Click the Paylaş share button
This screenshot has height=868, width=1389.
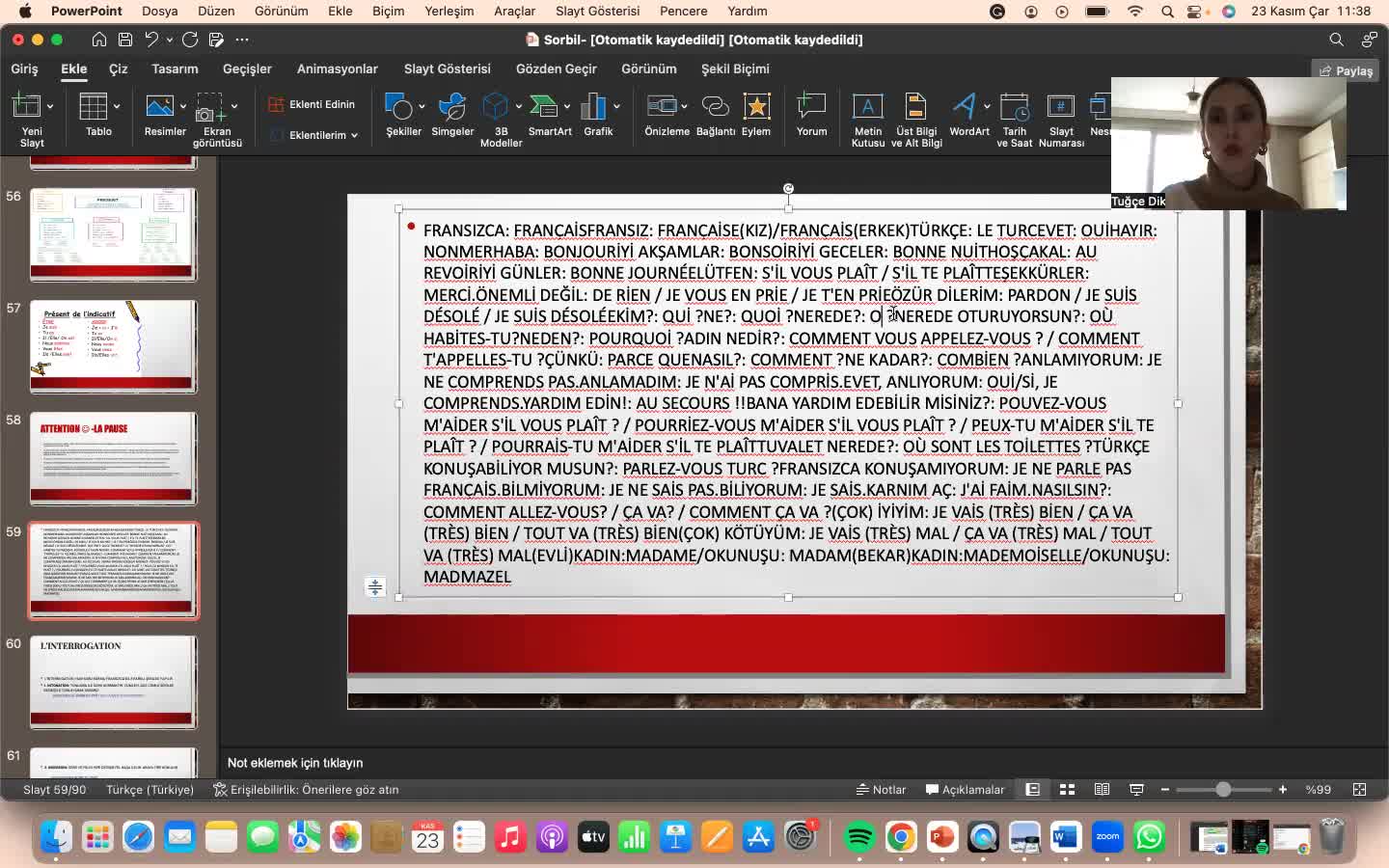(1346, 70)
